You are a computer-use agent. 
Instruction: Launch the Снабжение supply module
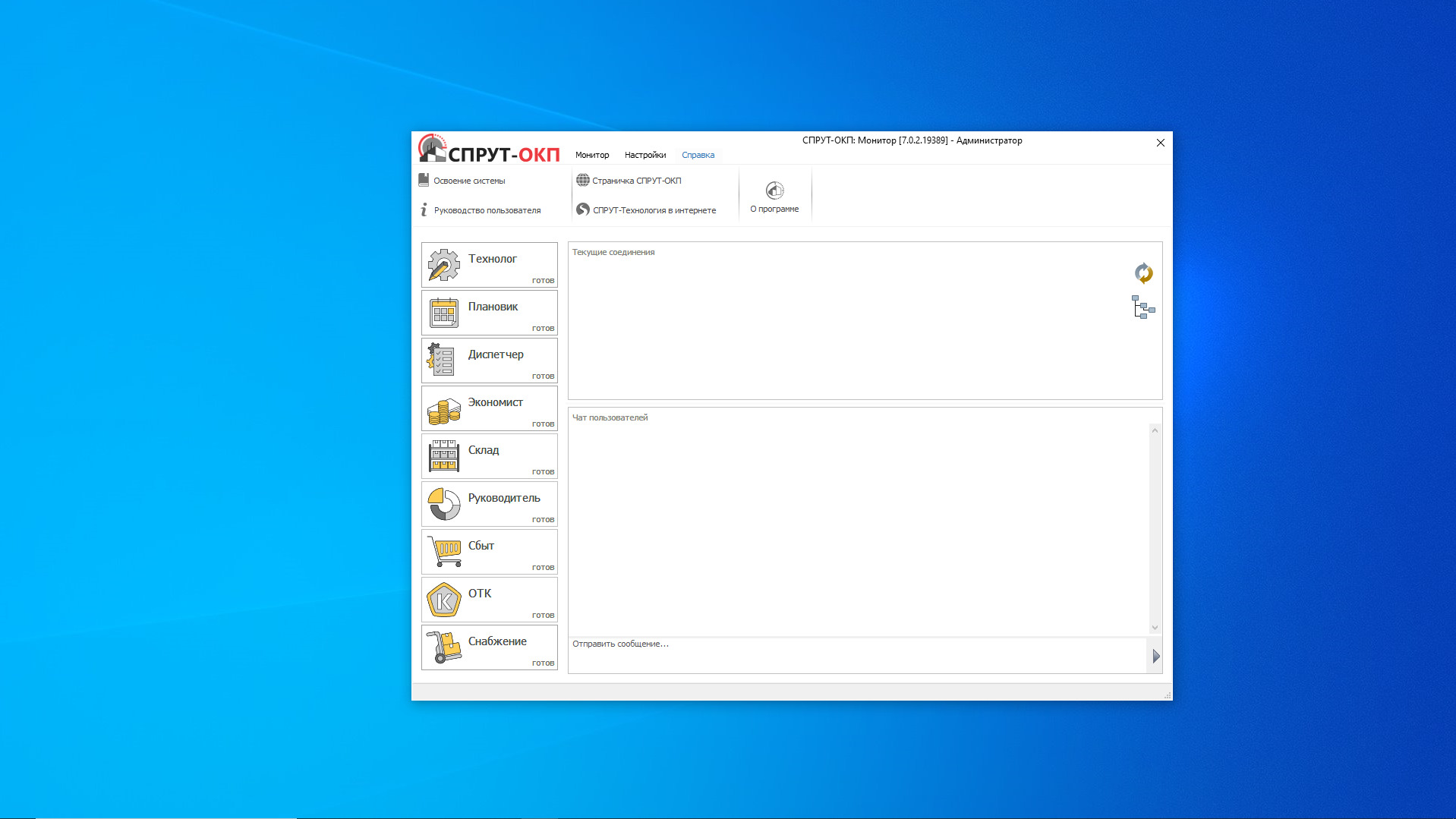(489, 647)
